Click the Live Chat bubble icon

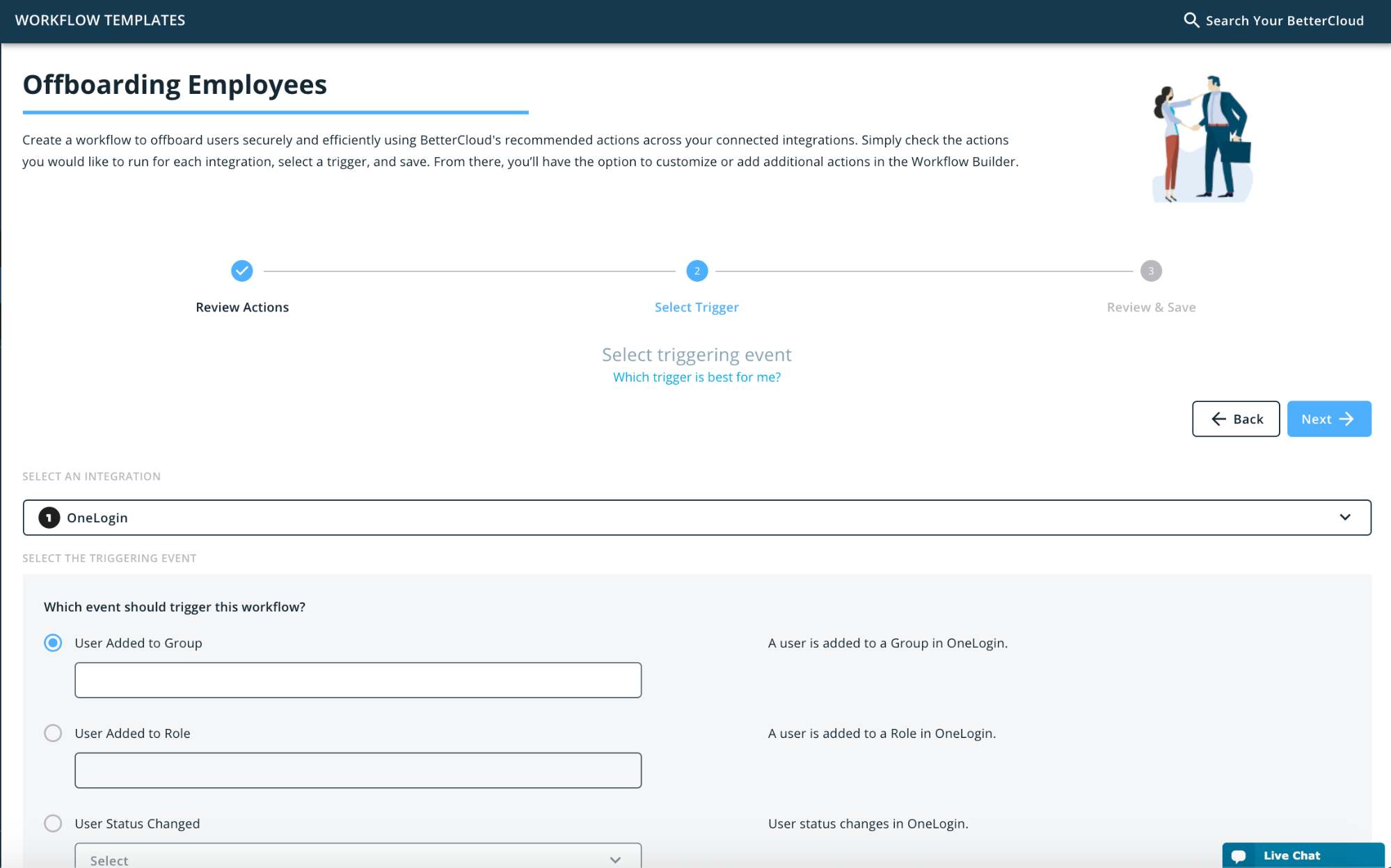(1239, 855)
